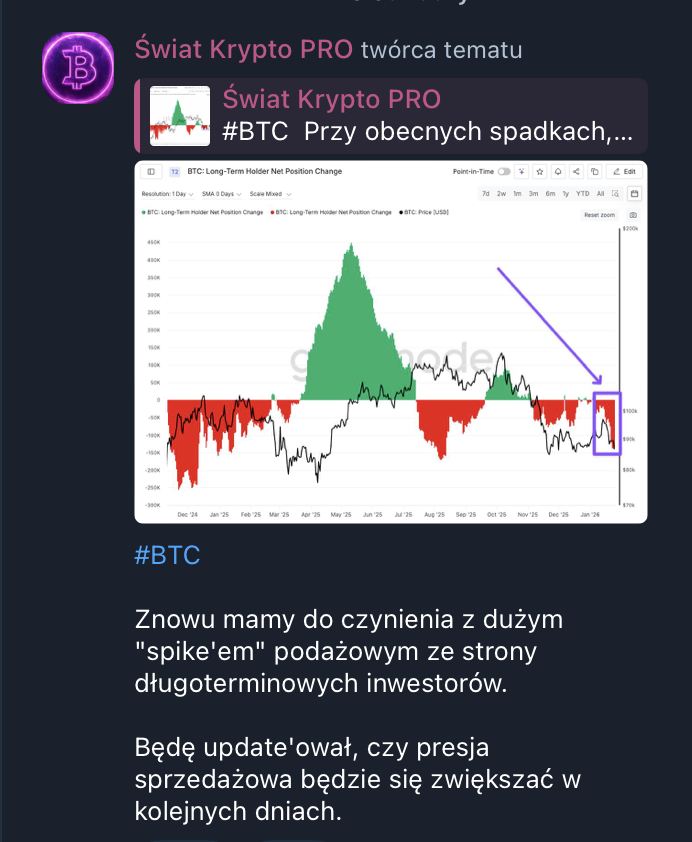Screen dimensions: 692x842
Task: Toggle green Long-Term Holder Net Position legend
Action: tap(202, 213)
